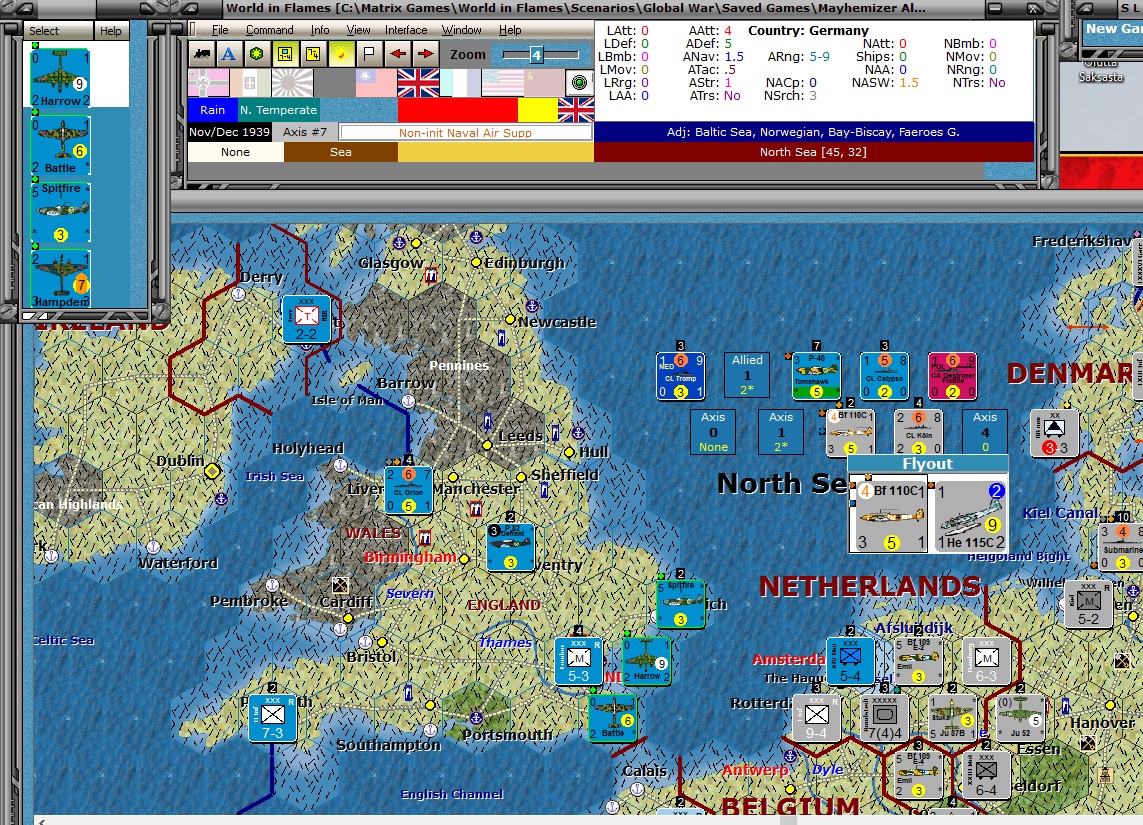Toggle the yellow unit counter 7-4 toolbar button
The height and width of the screenshot is (825, 1143).
click(285, 54)
